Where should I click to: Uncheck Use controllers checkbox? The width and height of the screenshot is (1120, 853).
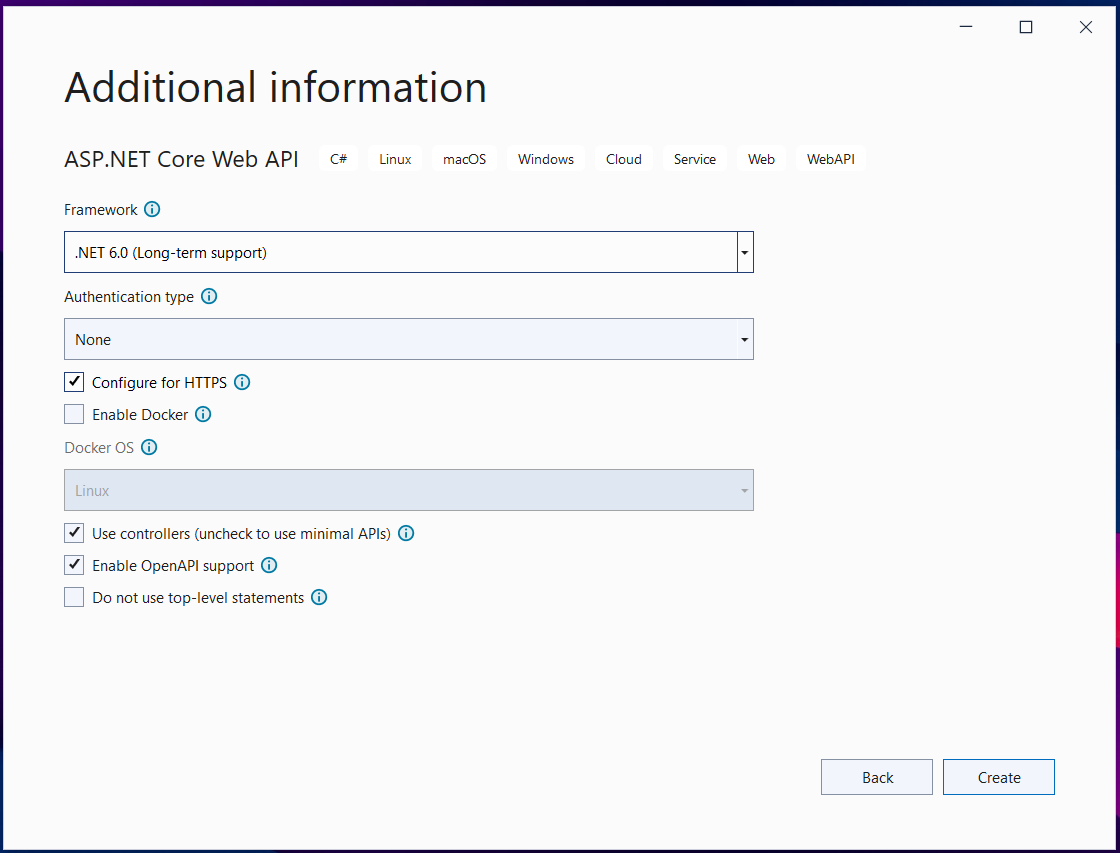[74, 533]
